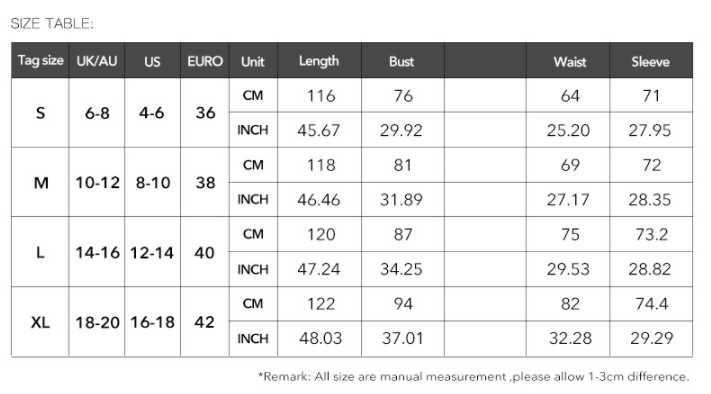The height and width of the screenshot is (394, 711).
Task: Click the XL tag size cell
Action: (40, 322)
